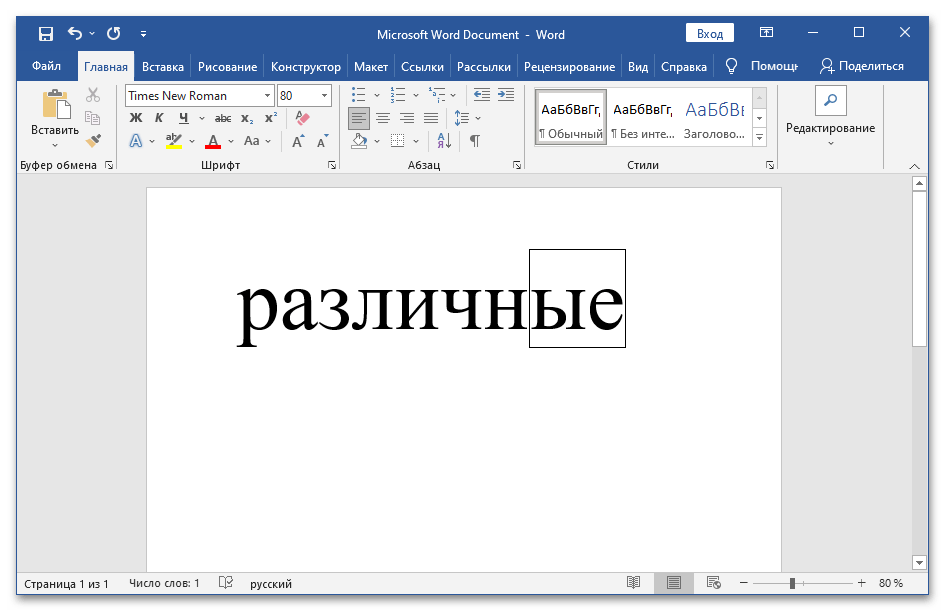945x611 pixels.
Task: Cut selection with scissors icon
Action: [93, 95]
